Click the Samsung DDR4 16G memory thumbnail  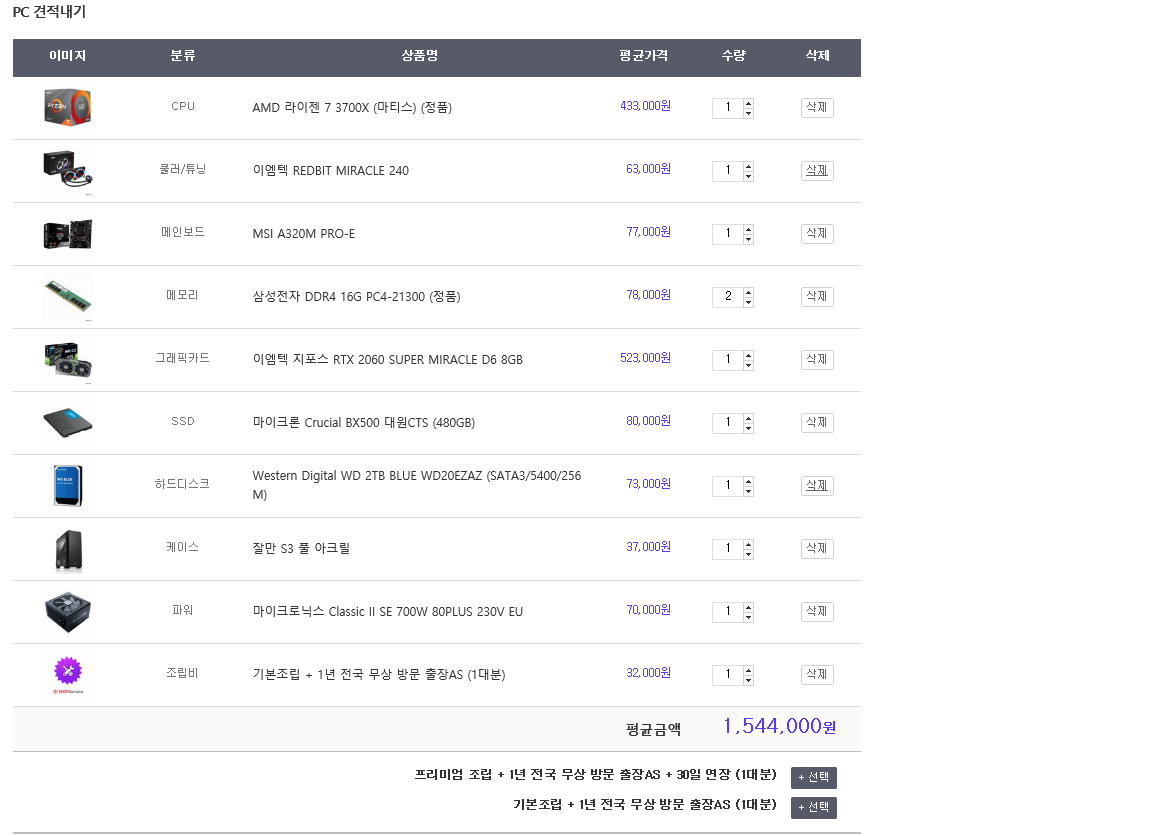[68, 297]
